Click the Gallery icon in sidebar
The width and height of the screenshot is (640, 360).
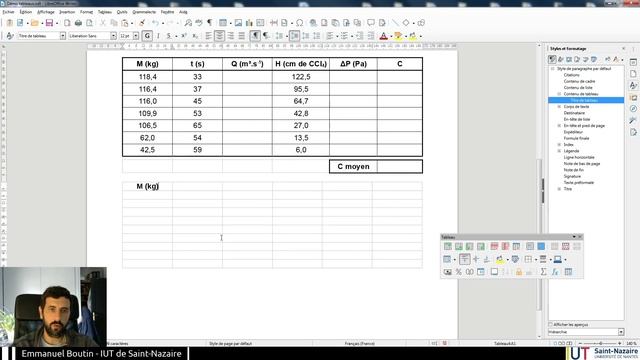[633, 98]
